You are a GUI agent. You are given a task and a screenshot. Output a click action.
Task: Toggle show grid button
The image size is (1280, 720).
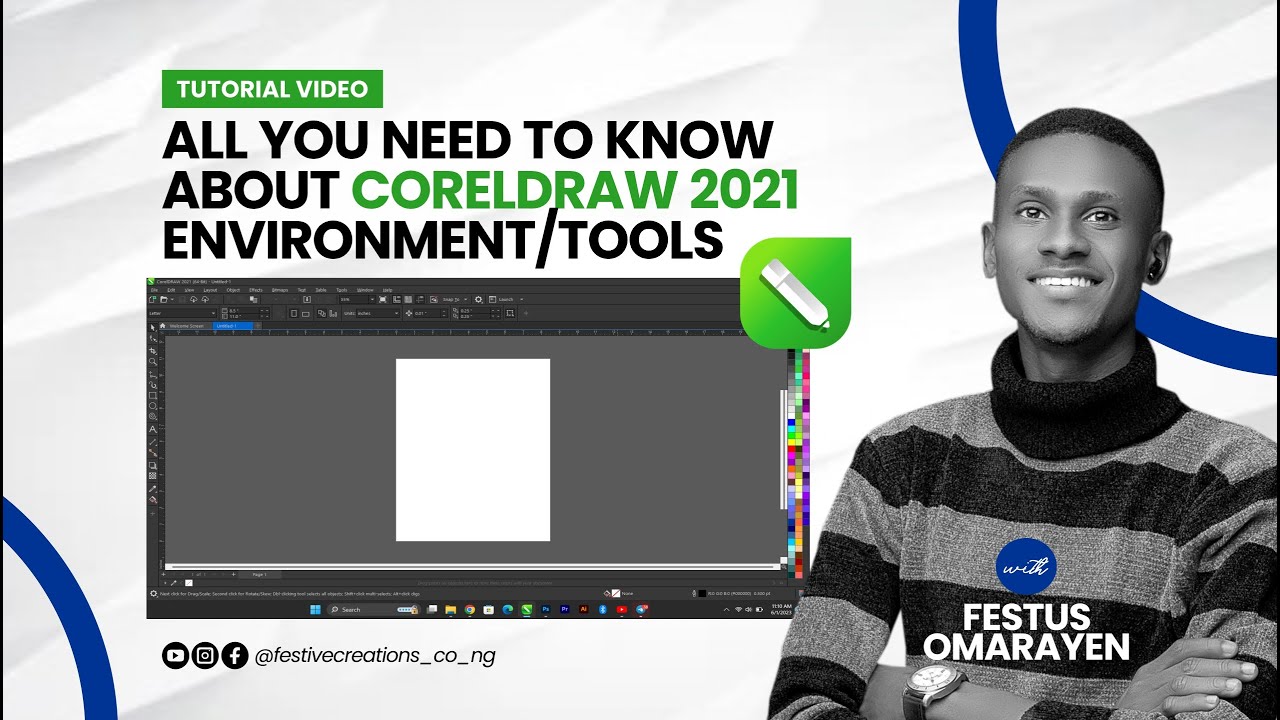click(408, 299)
